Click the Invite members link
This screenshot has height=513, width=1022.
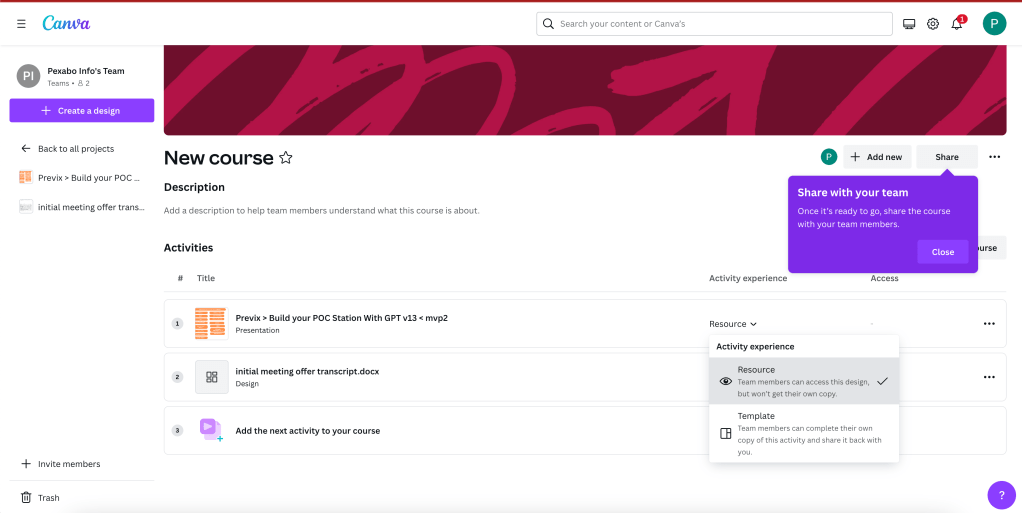tap(69, 464)
